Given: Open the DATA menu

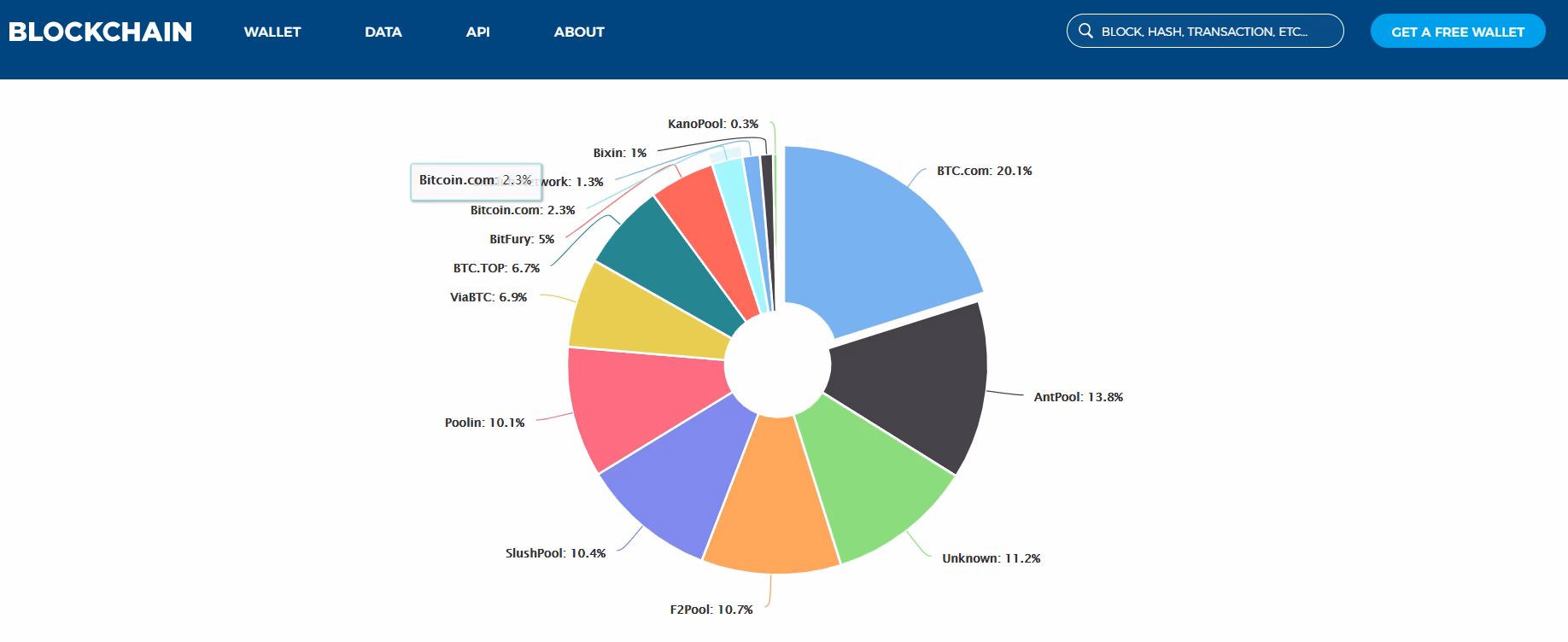Looking at the screenshot, I should tap(383, 32).
